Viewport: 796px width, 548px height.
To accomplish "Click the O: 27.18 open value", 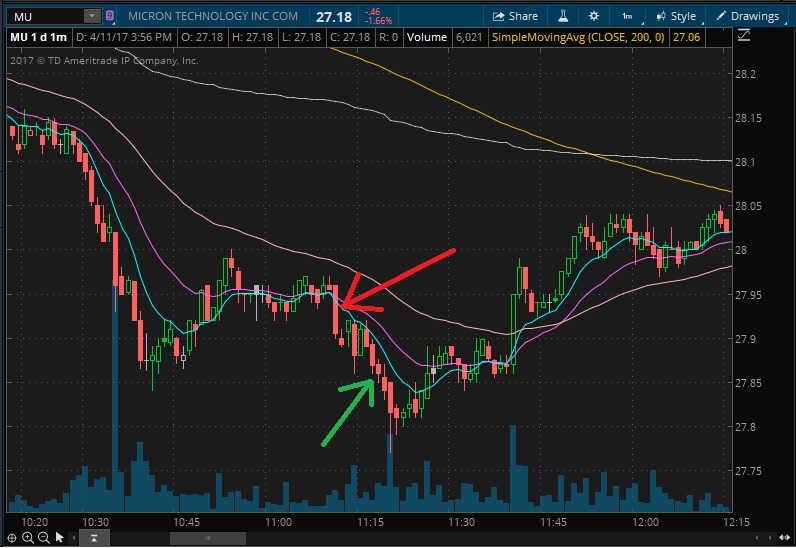I will [x=202, y=37].
